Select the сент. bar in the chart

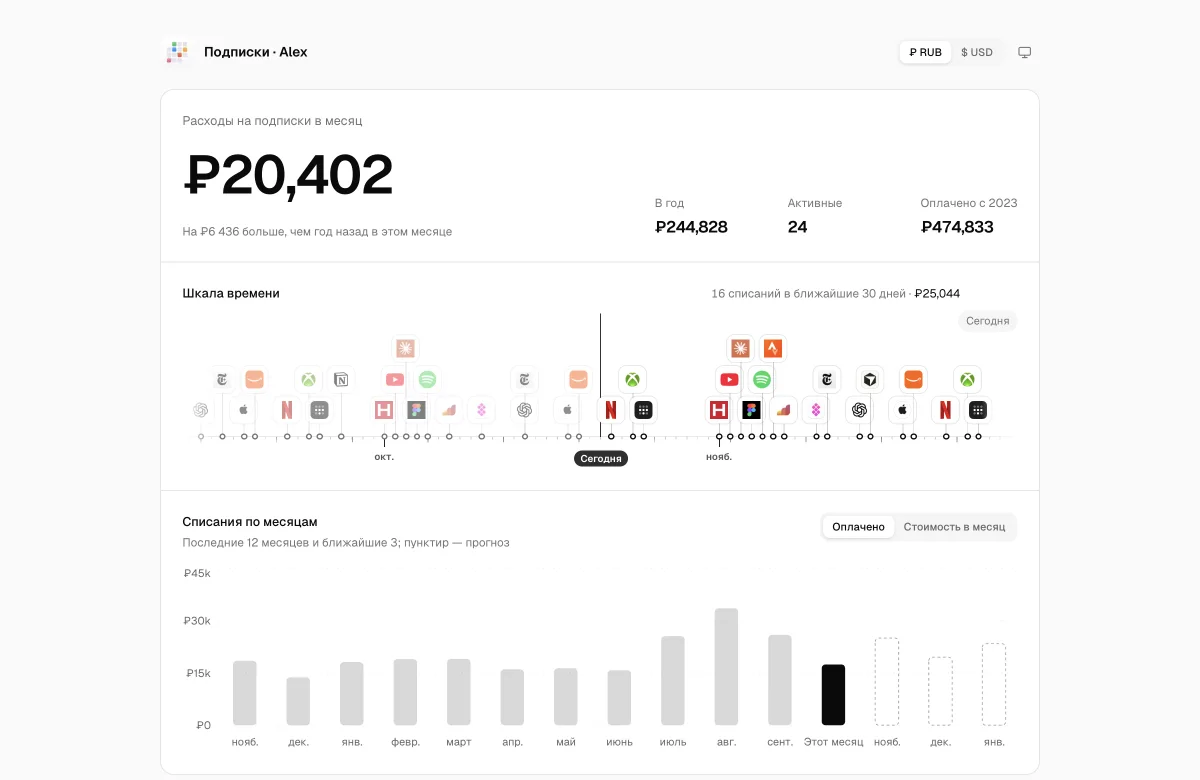780,680
